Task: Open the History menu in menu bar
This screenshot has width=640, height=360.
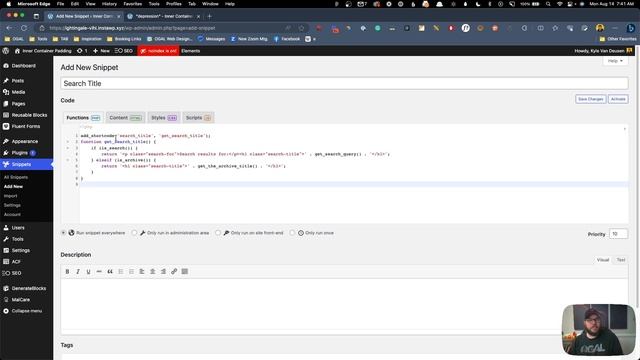Action: [109, 4]
